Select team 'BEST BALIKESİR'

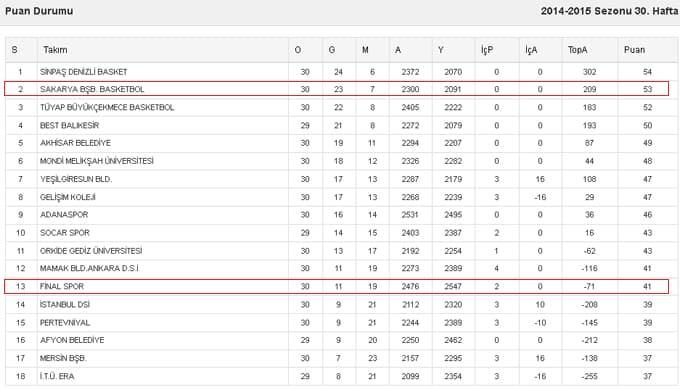click(x=69, y=125)
